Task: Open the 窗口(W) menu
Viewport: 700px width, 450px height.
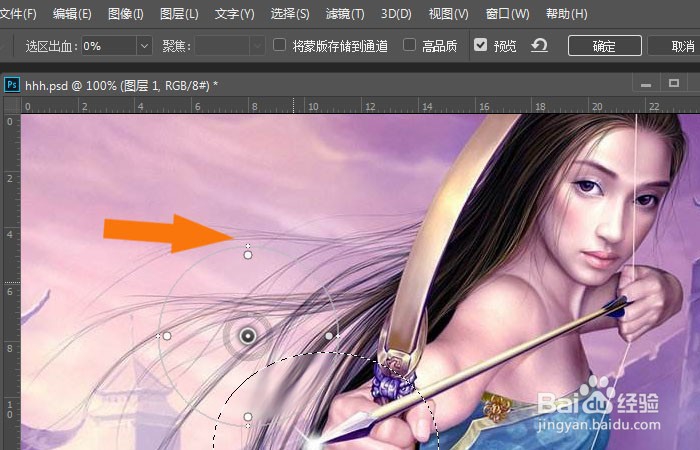Action: pos(507,14)
